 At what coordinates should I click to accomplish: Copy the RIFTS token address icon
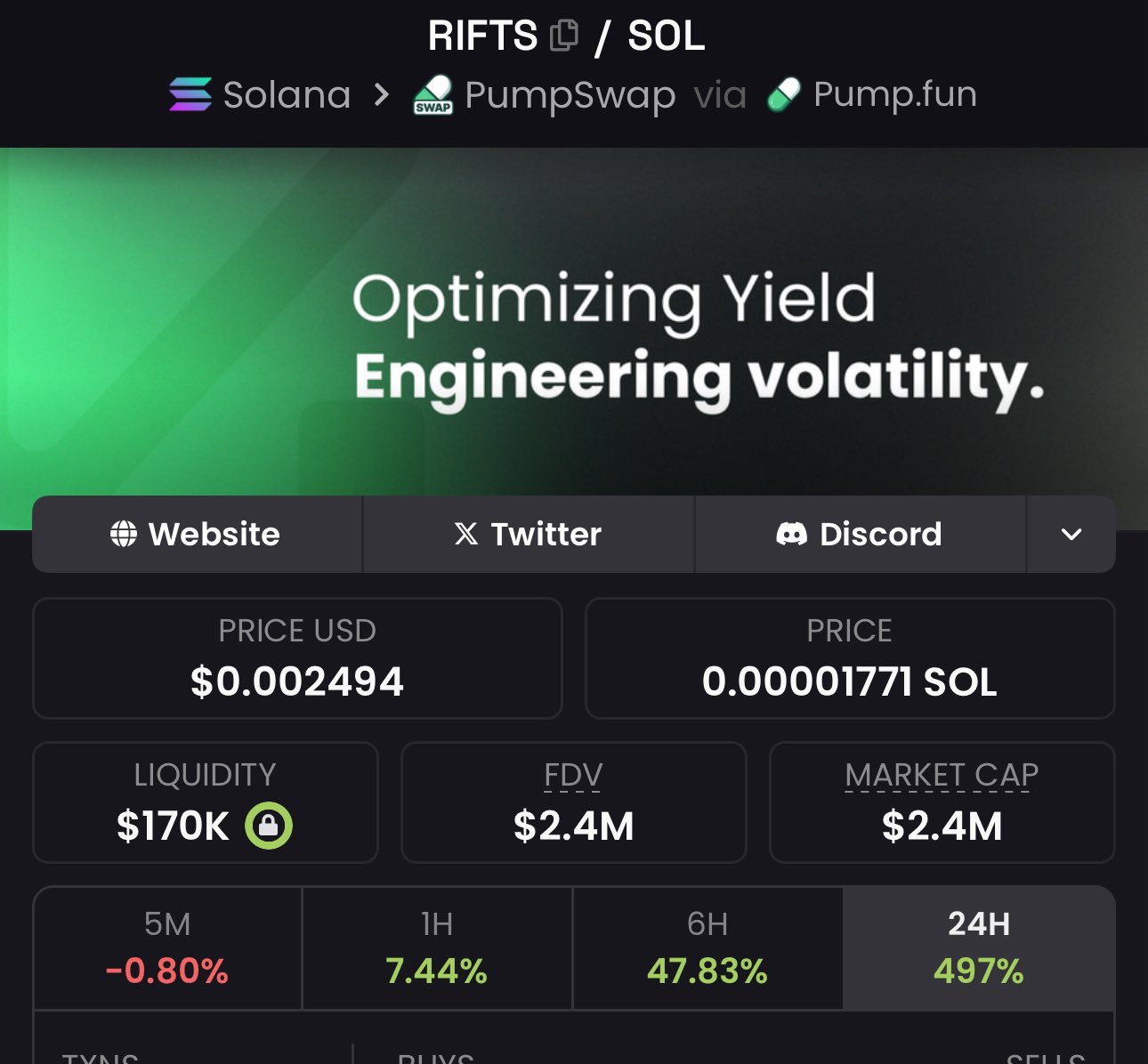(x=564, y=36)
